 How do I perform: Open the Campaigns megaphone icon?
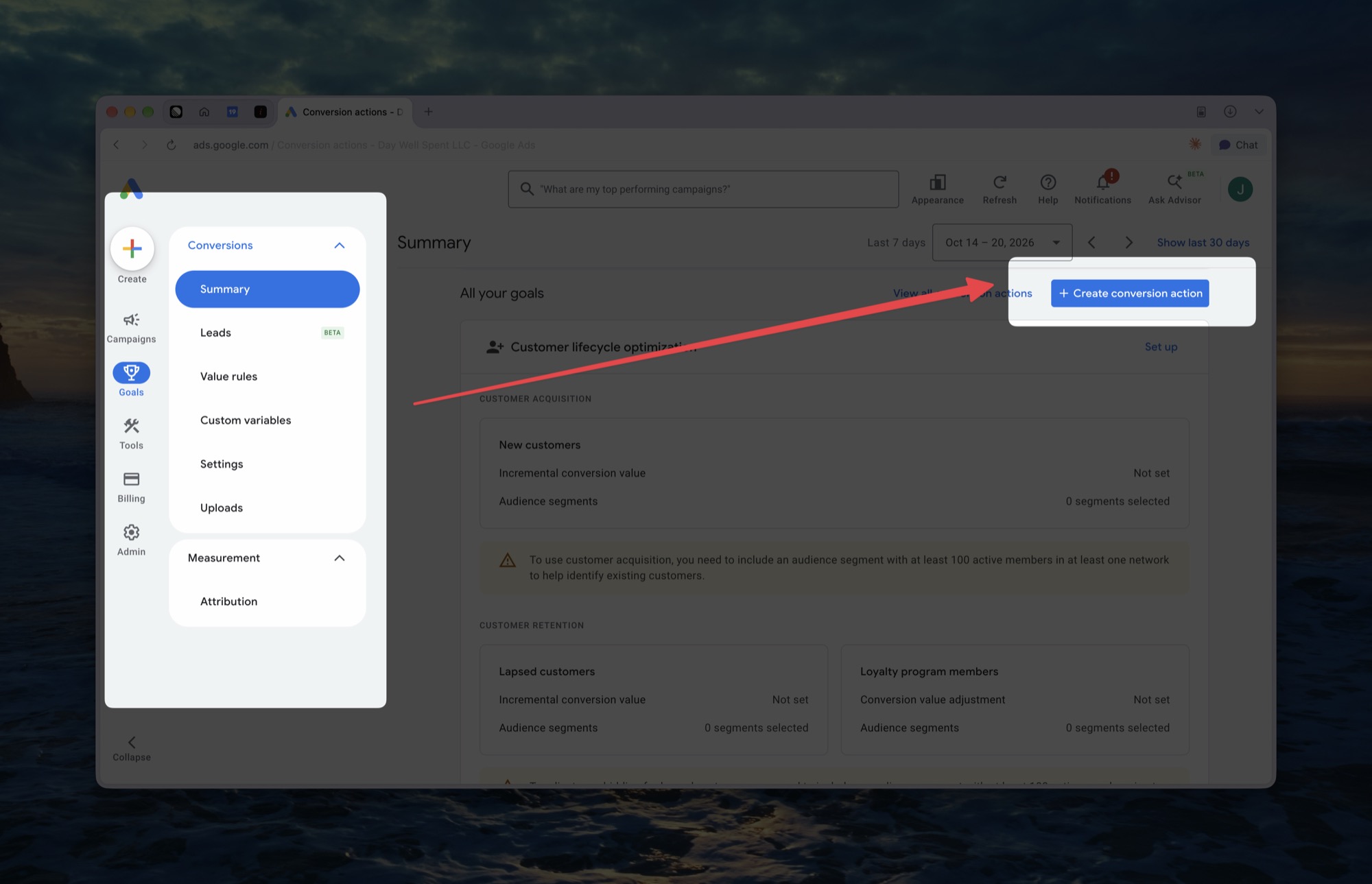click(131, 320)
